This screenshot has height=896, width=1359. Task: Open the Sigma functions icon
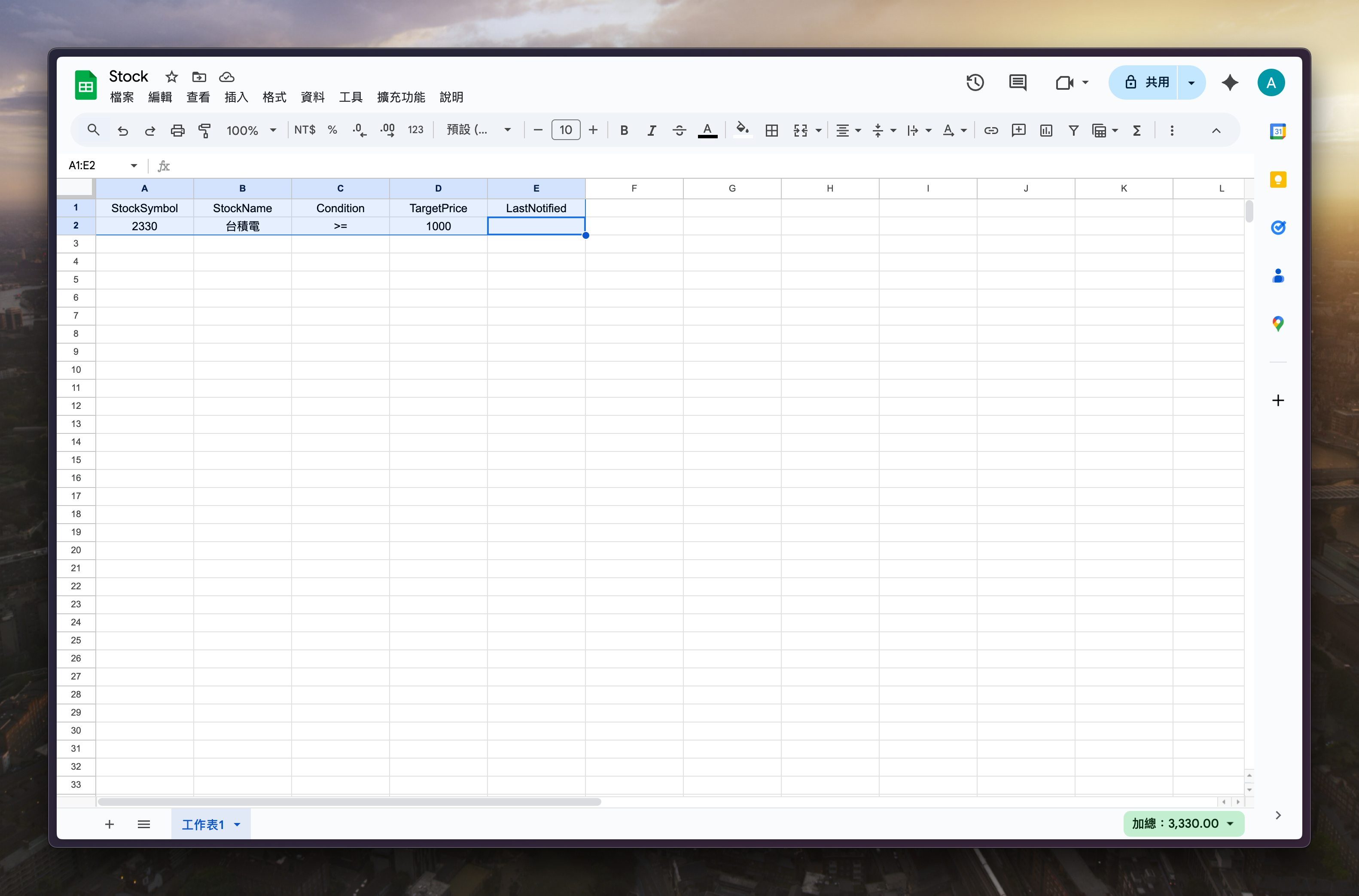pos(1137,130)
